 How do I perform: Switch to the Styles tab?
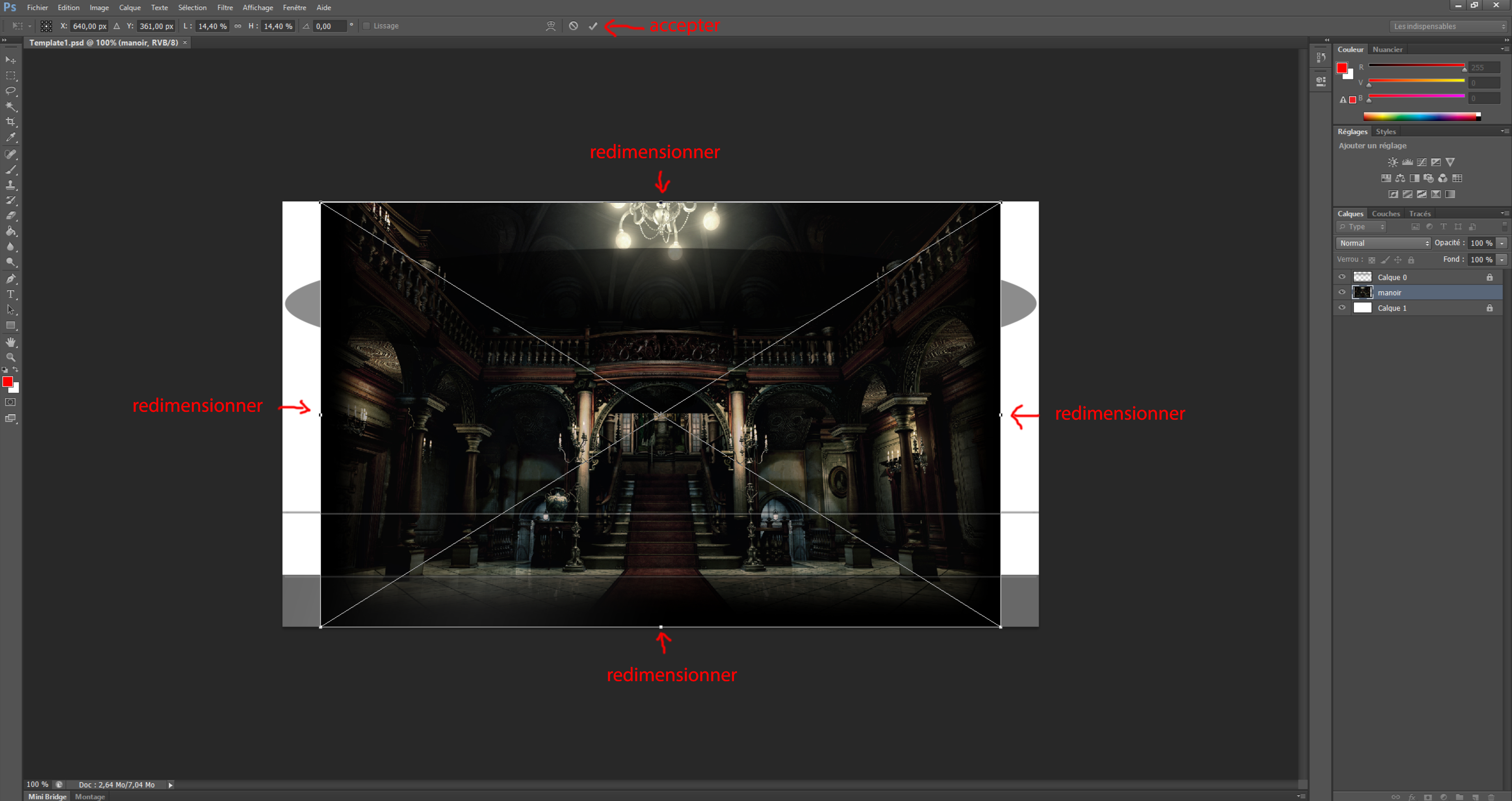pyautogui.click(x=1386, y=132)
